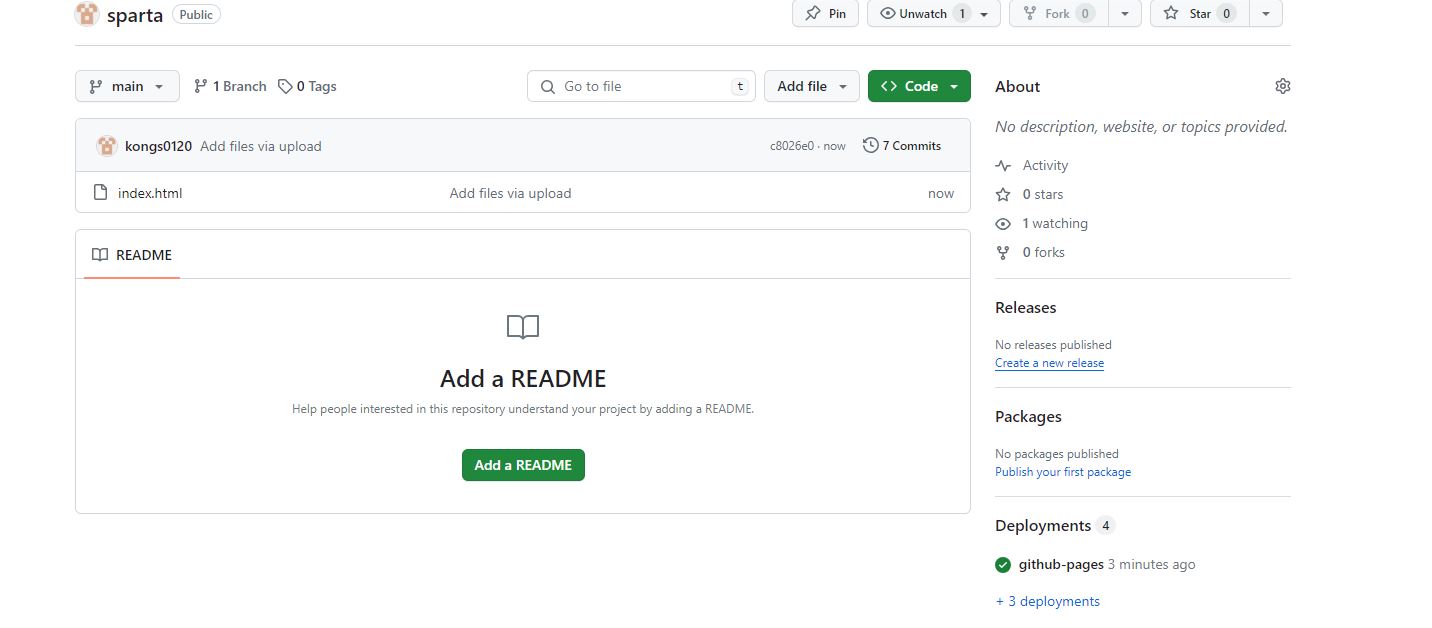This screenshot has width=1432, height=628.
Task: Open the index.html file
Action: pos(150,193)
